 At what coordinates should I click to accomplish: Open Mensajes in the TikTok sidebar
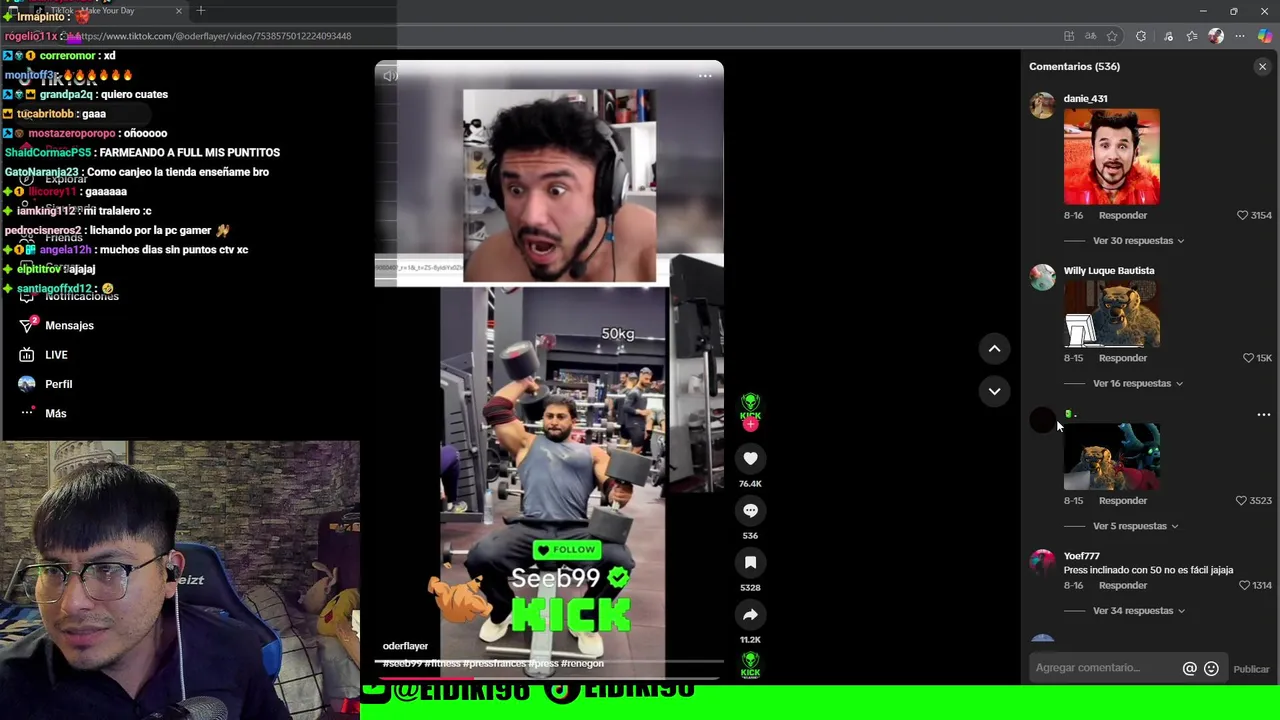pyautogui.click(x=69, y=325)
